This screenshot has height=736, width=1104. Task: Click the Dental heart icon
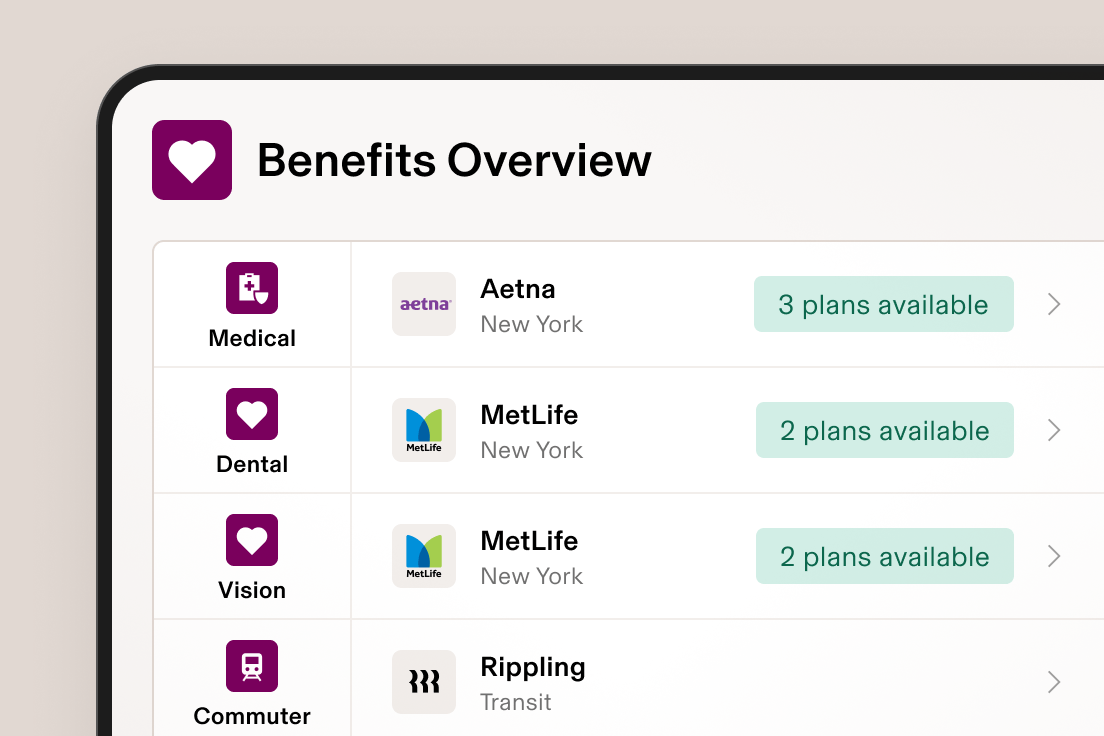[x=251, y=413]
